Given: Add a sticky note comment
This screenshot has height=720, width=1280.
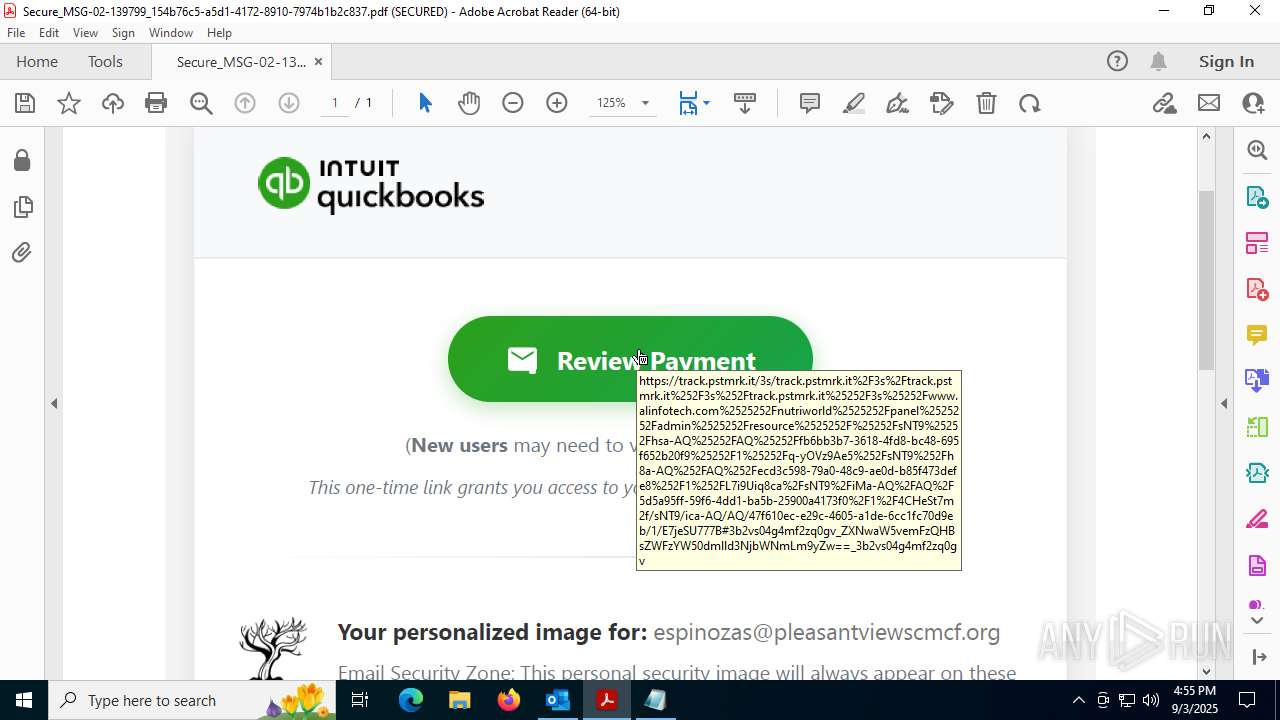Looking at the screenshot, I should point(810,103).
